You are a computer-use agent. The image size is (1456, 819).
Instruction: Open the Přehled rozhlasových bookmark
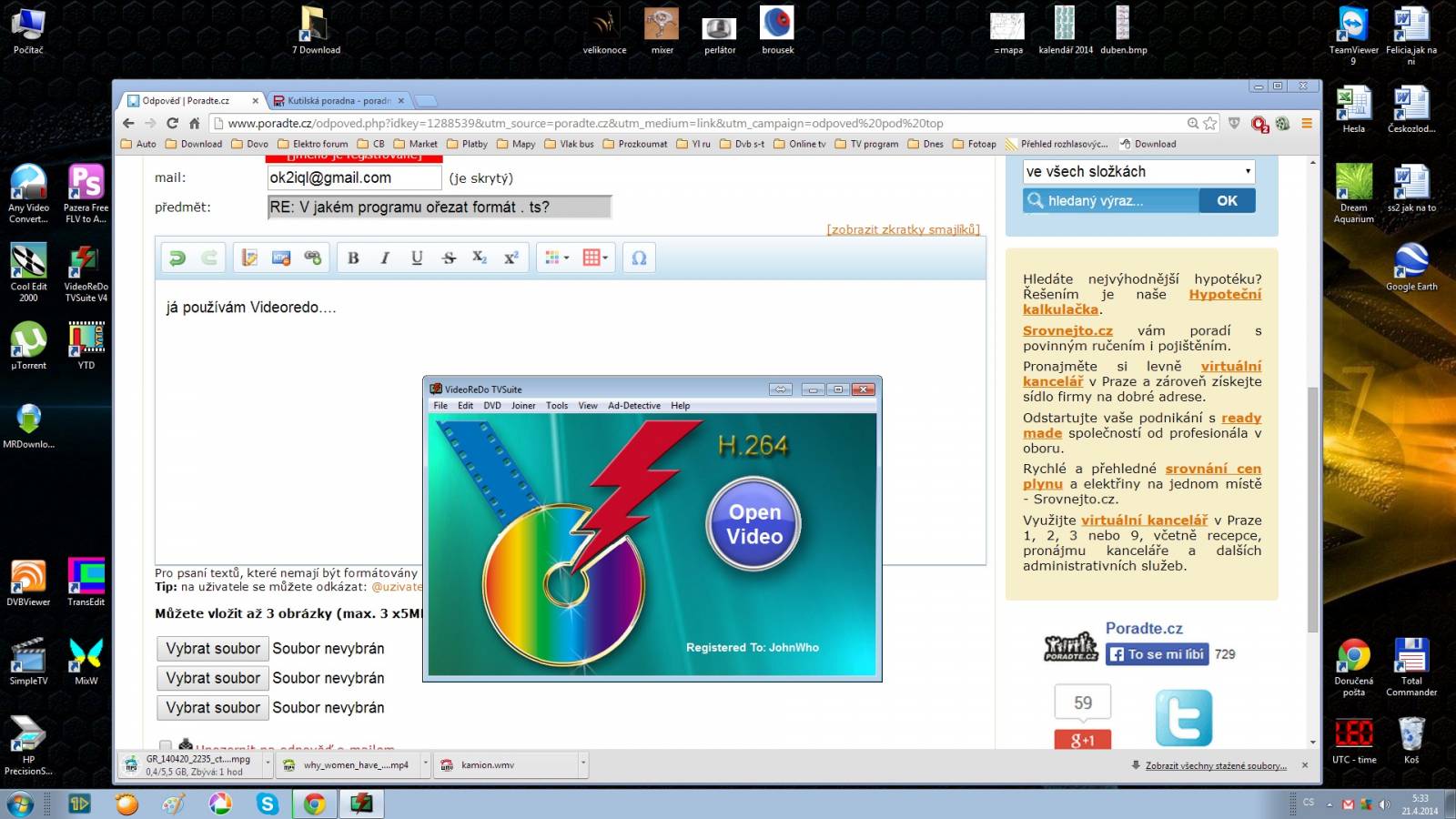(1057, 144)
